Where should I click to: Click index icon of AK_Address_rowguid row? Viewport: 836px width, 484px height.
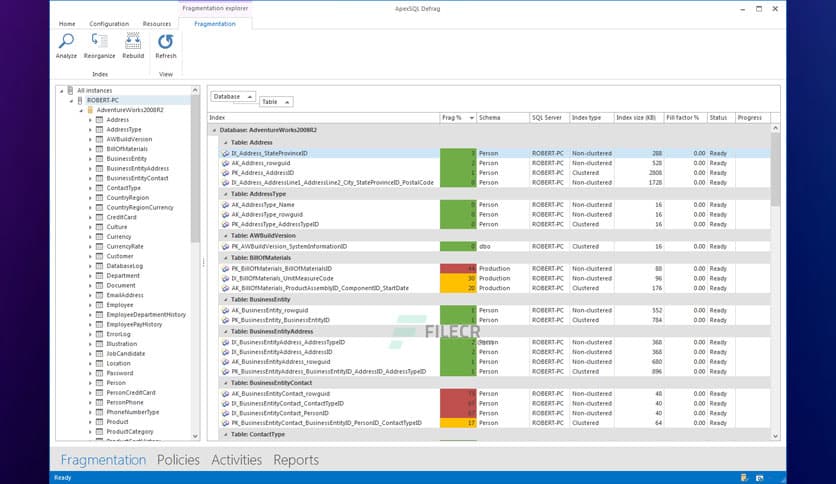click(226, 163)
